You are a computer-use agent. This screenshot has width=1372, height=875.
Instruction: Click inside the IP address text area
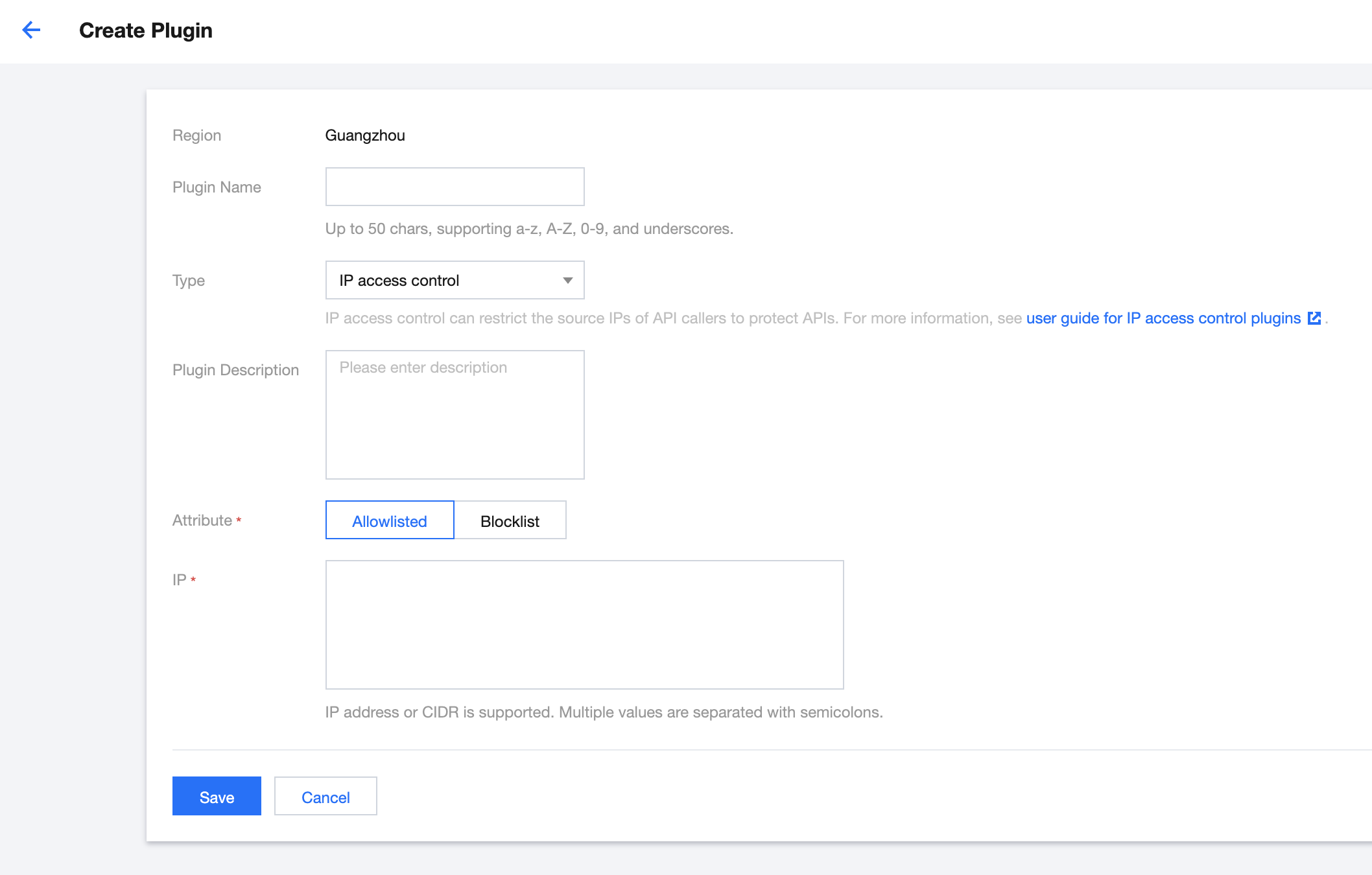click(x=584, y=625)
